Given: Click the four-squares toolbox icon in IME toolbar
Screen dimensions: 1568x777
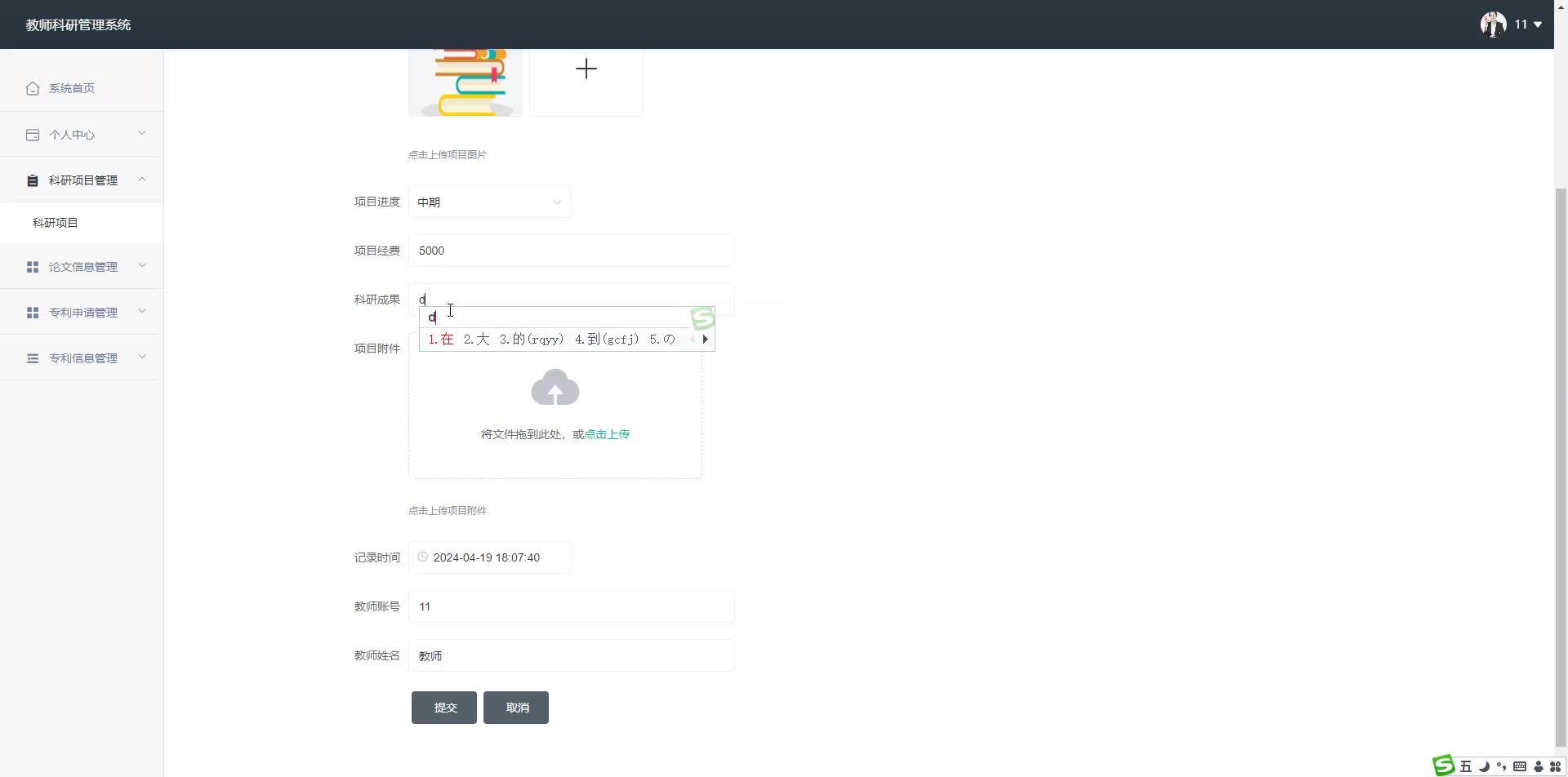Looking at the screenshot, I should click(1556, 766).
